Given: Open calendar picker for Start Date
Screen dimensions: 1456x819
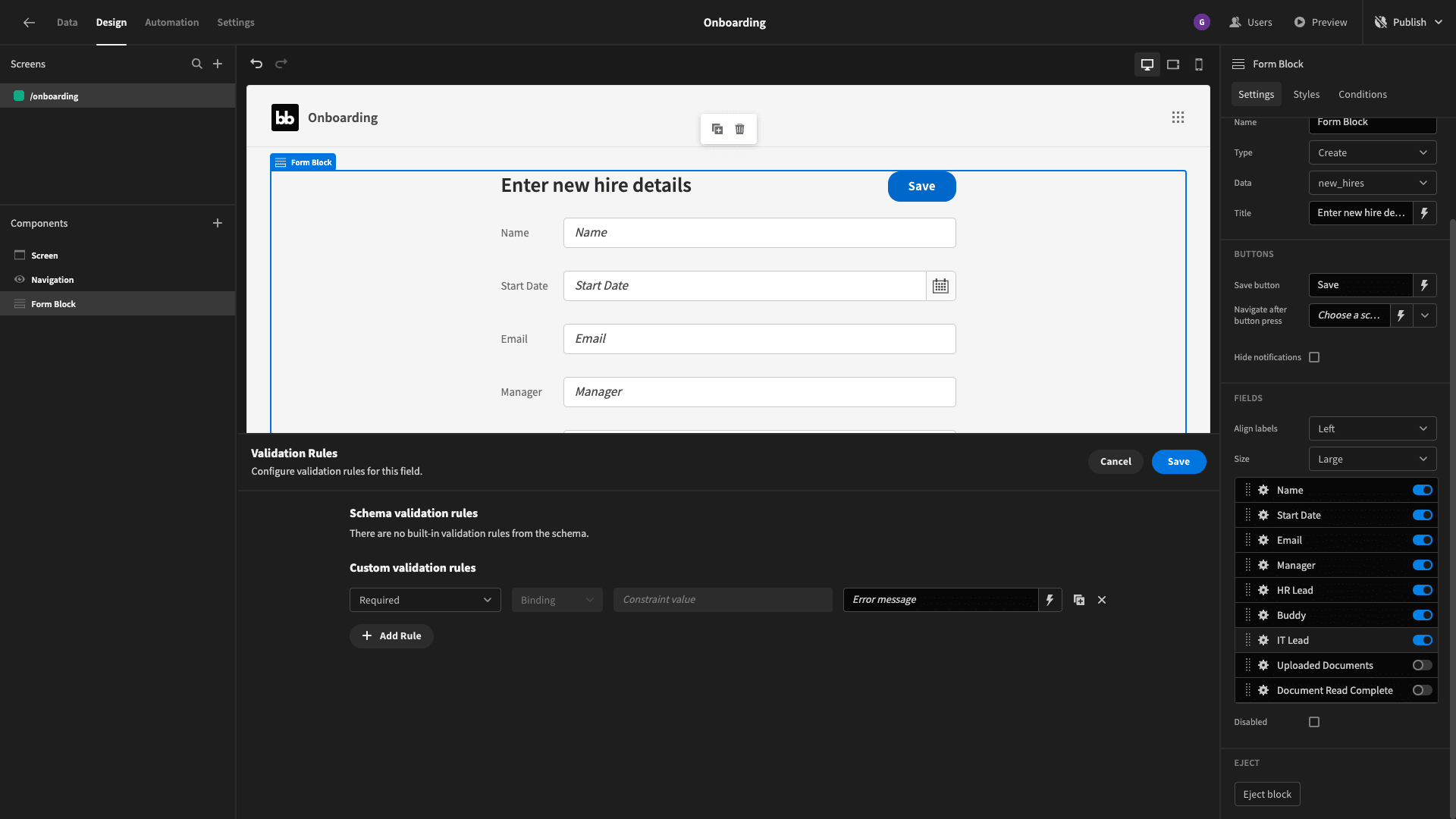Looking at the screenshot, I should pos(940,286).
